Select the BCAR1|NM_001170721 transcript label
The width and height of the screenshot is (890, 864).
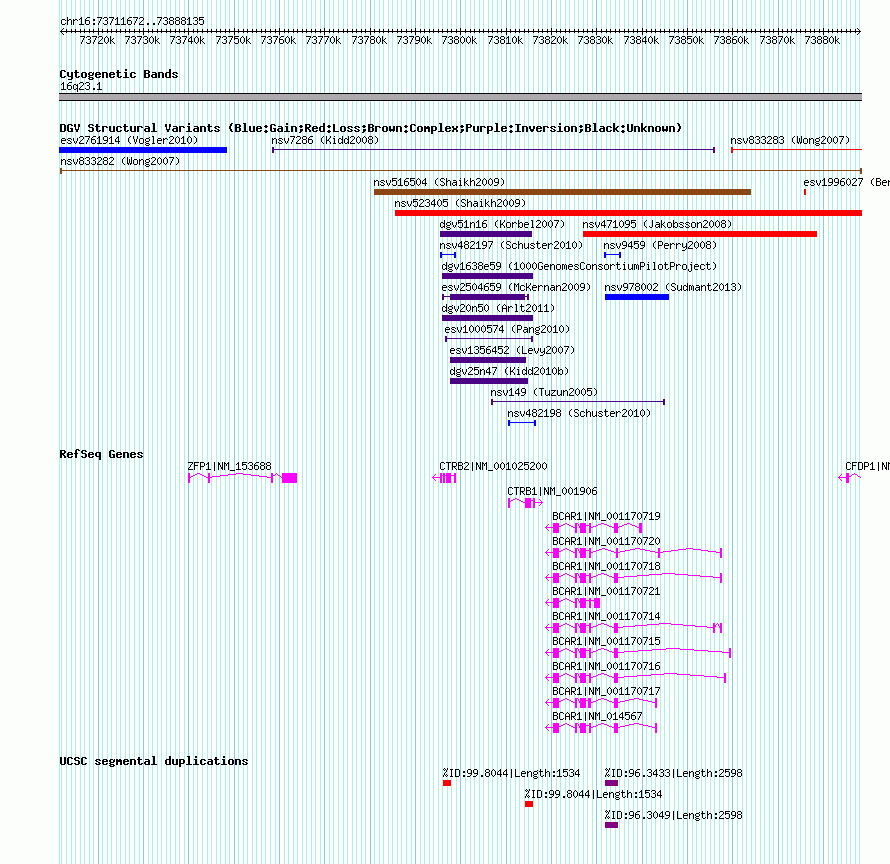tap(606, 591)
